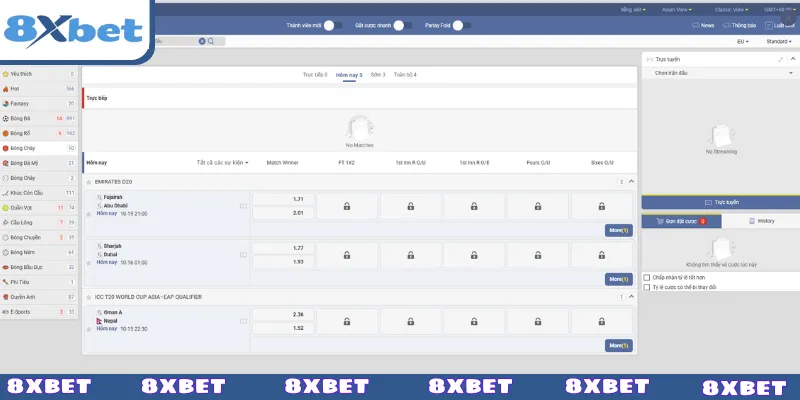Select the Quyền Anh boxing icon
Screen dimensions: 800x400
coord(6,296)
